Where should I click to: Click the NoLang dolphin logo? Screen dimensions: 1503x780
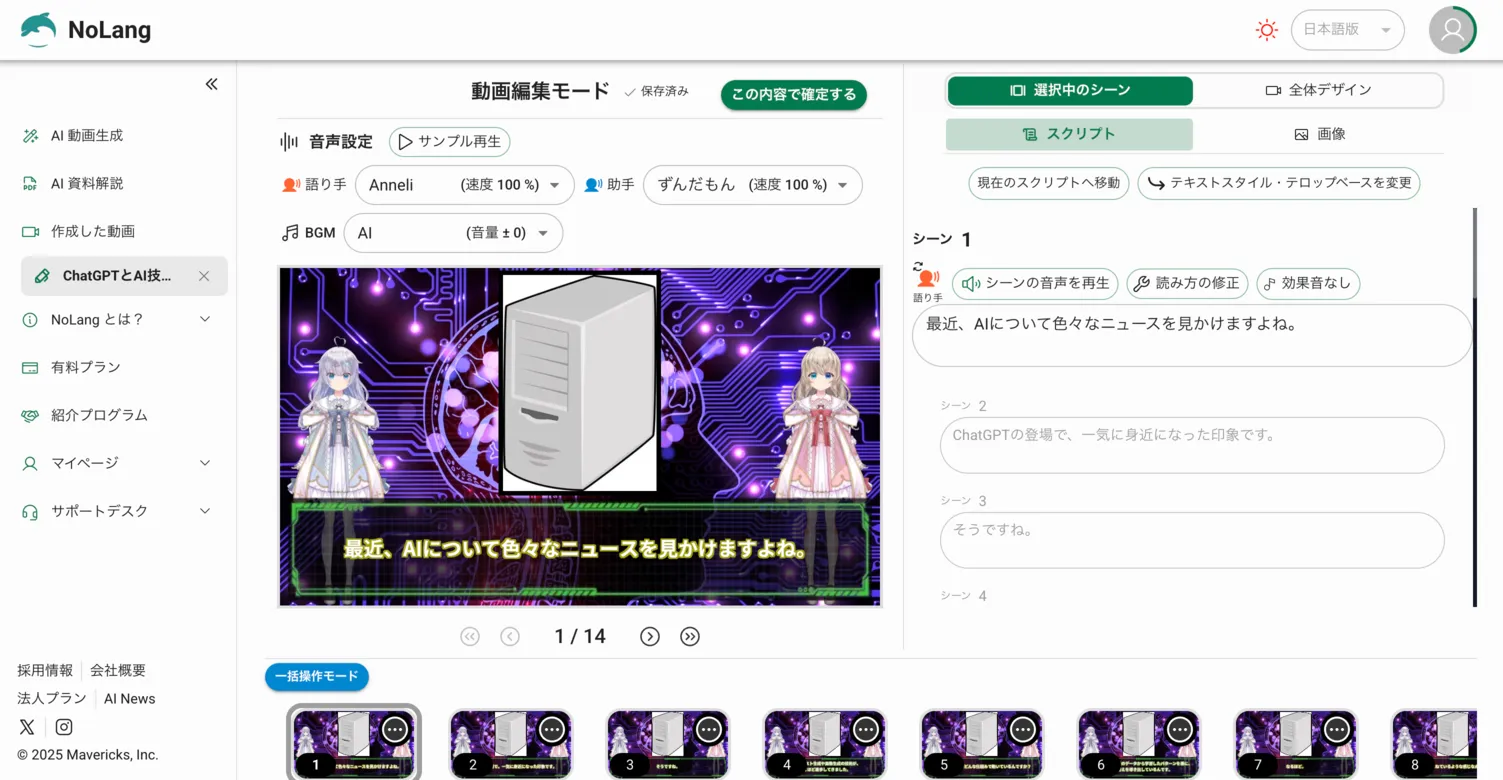pos(39,30)
